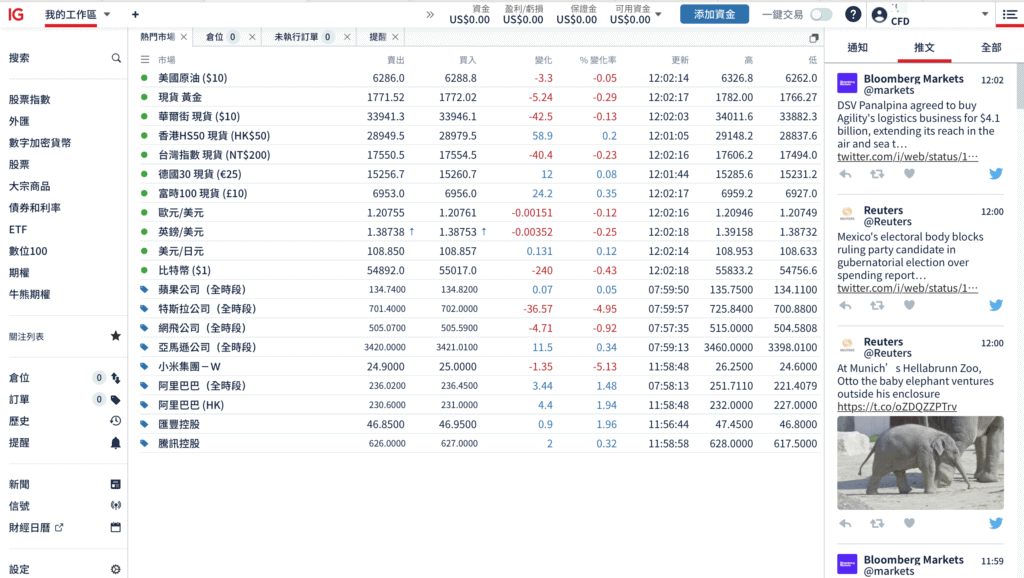Retweet the Reuters baby elephant tweet
Viewport: 1024px width, 578px height.
point(877,524)
